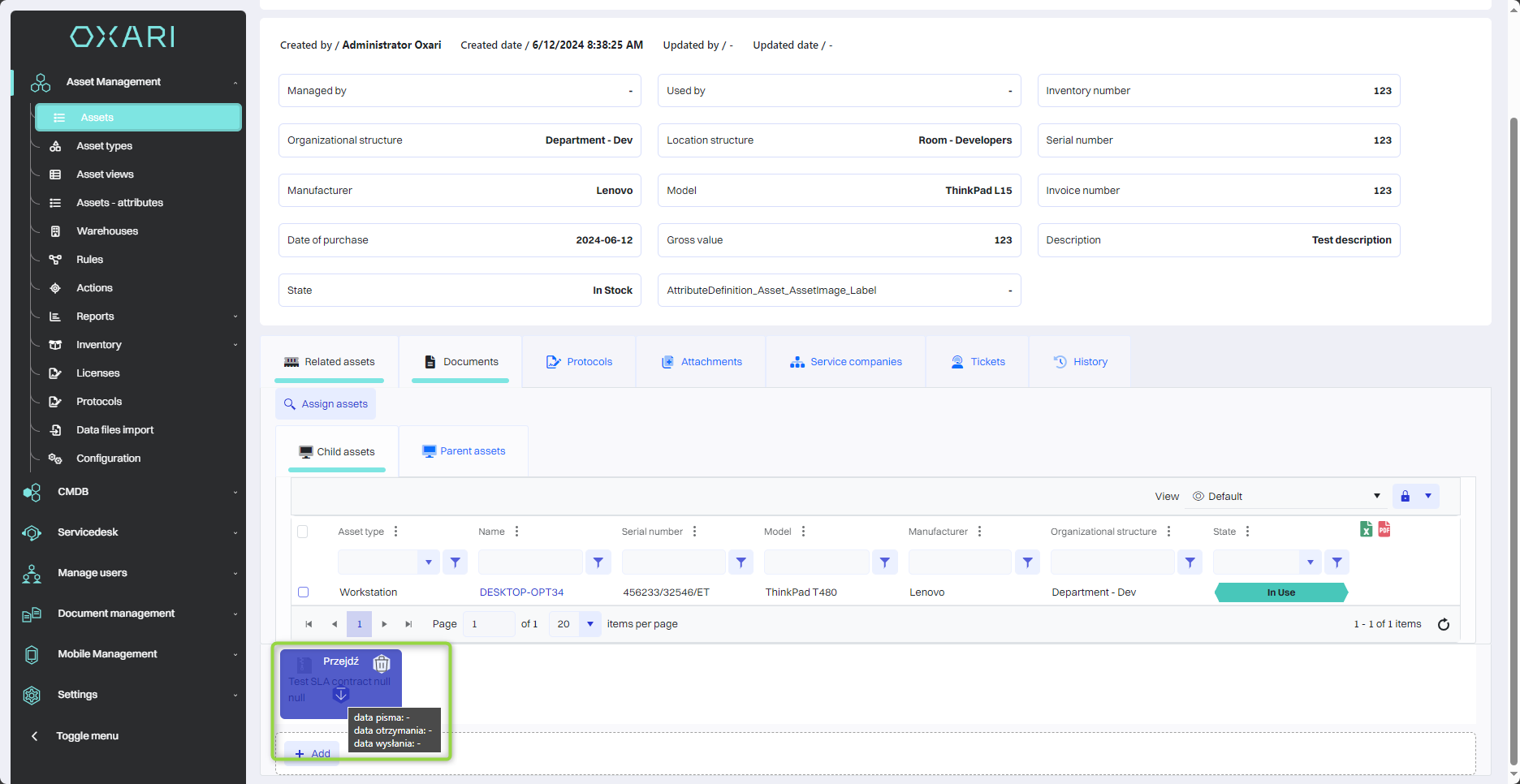
Task: Click the refresh icon in pagination
Action: click(1443, 624)
